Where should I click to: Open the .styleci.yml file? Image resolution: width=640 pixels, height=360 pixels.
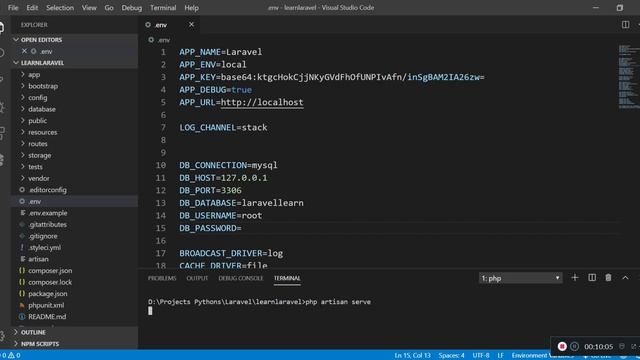pos(44,247)
